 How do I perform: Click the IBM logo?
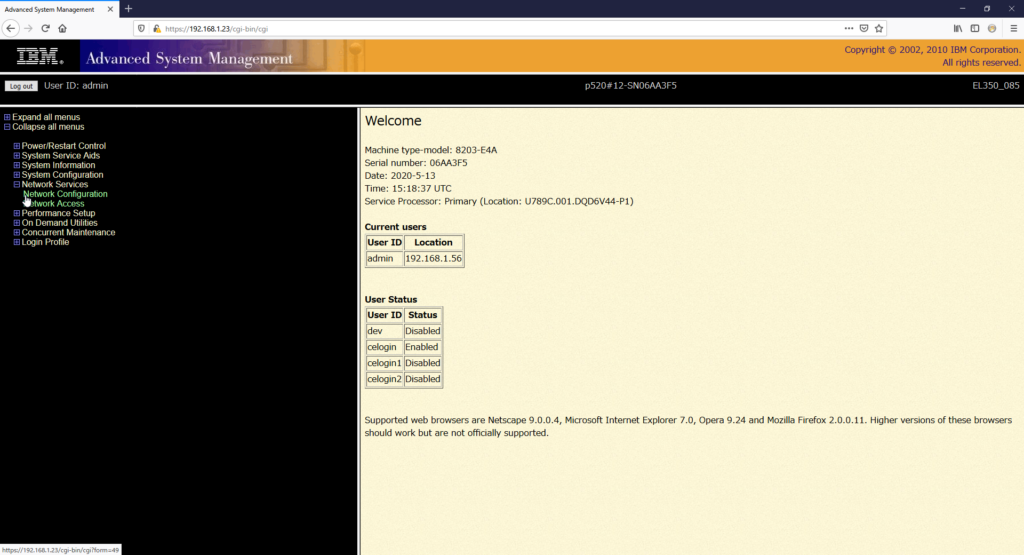point(40,57)
